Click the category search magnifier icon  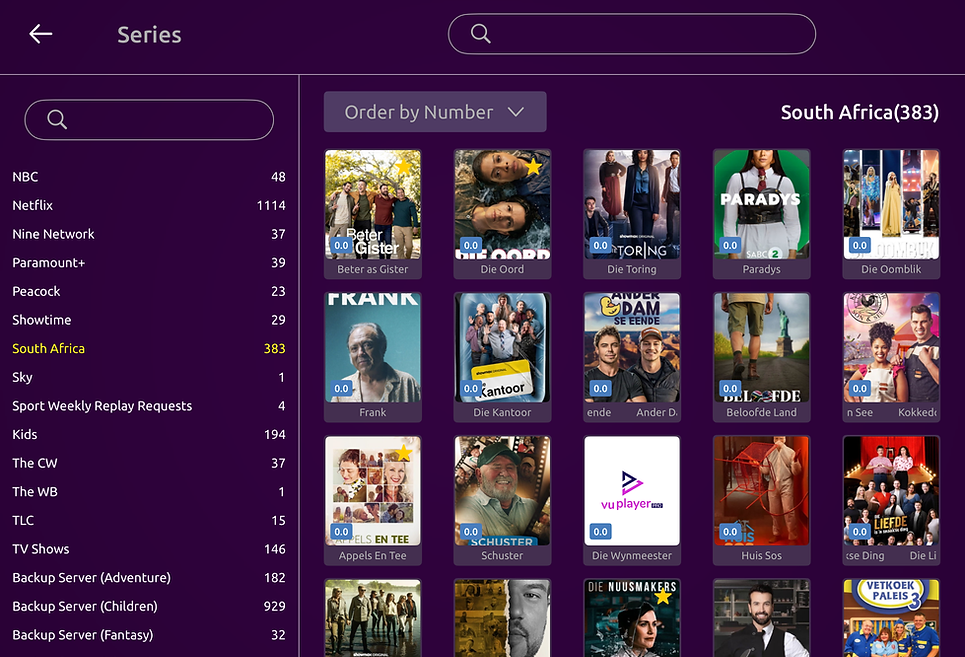(57, 119)
